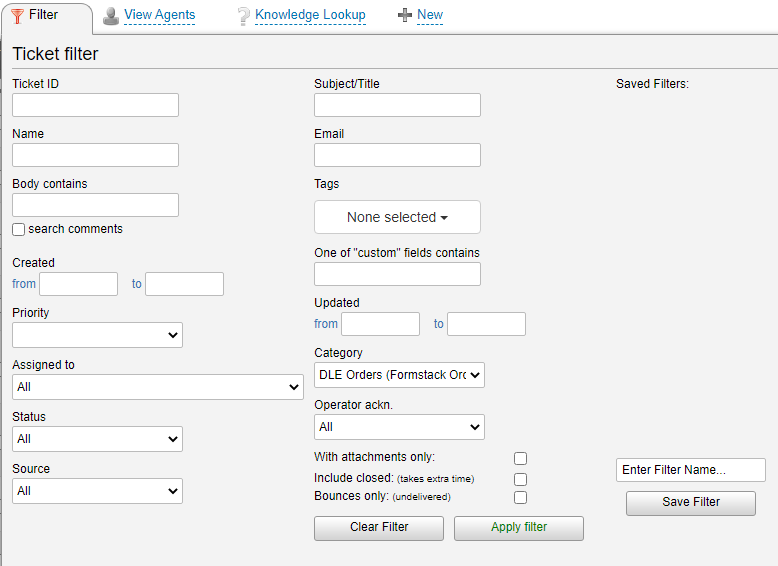778x566 pixels.
Task: Click the Knowledge Lookup question mark icon
Action: coord(243,16)
